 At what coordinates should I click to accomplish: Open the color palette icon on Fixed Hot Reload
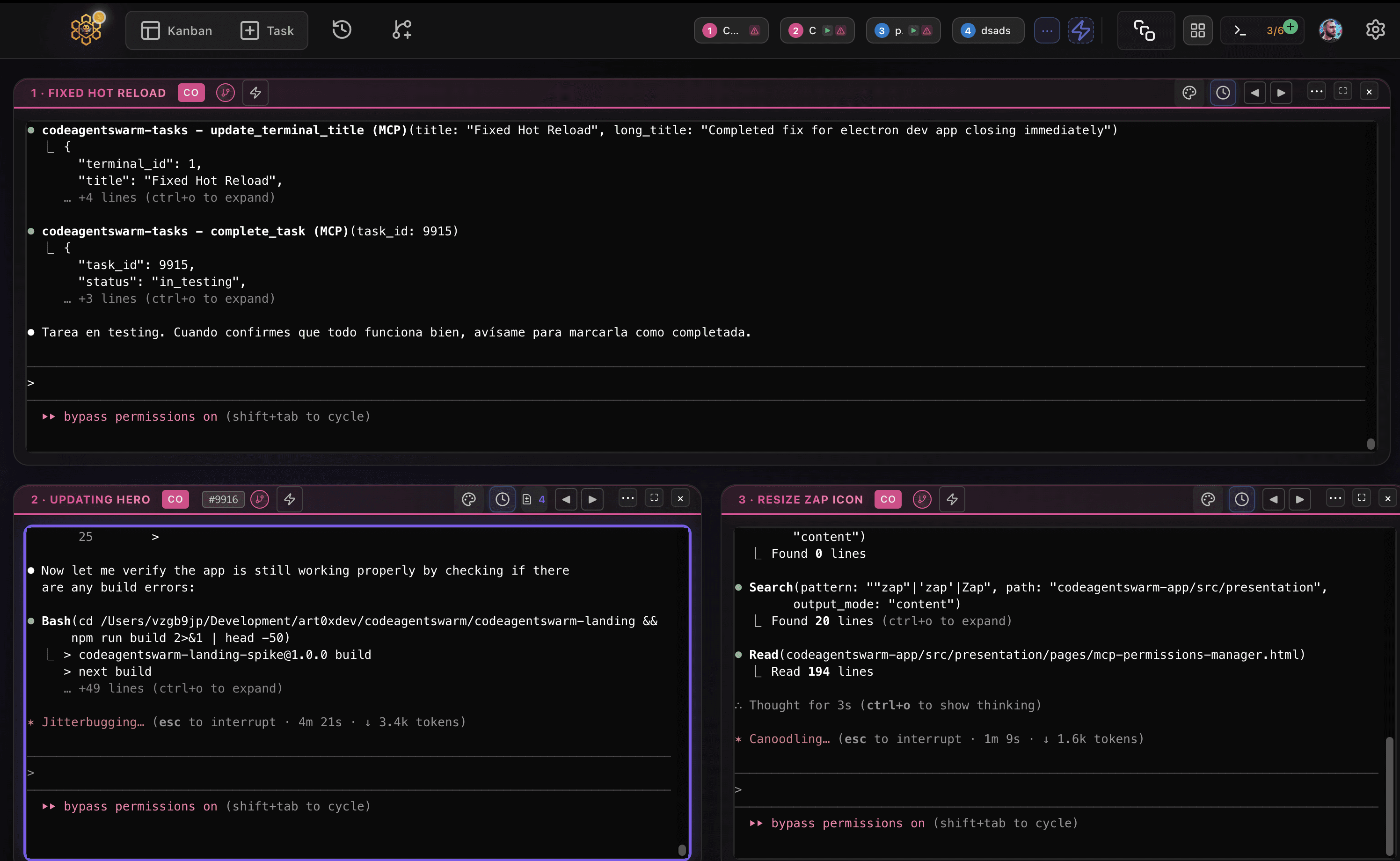1190,92
